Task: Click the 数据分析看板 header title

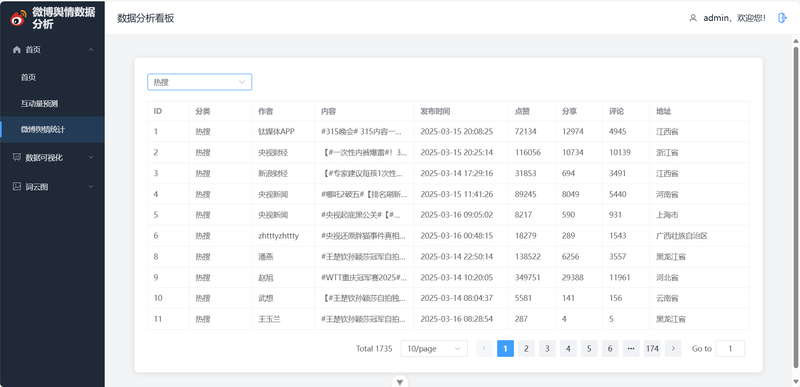Action: tap(146, 18)
